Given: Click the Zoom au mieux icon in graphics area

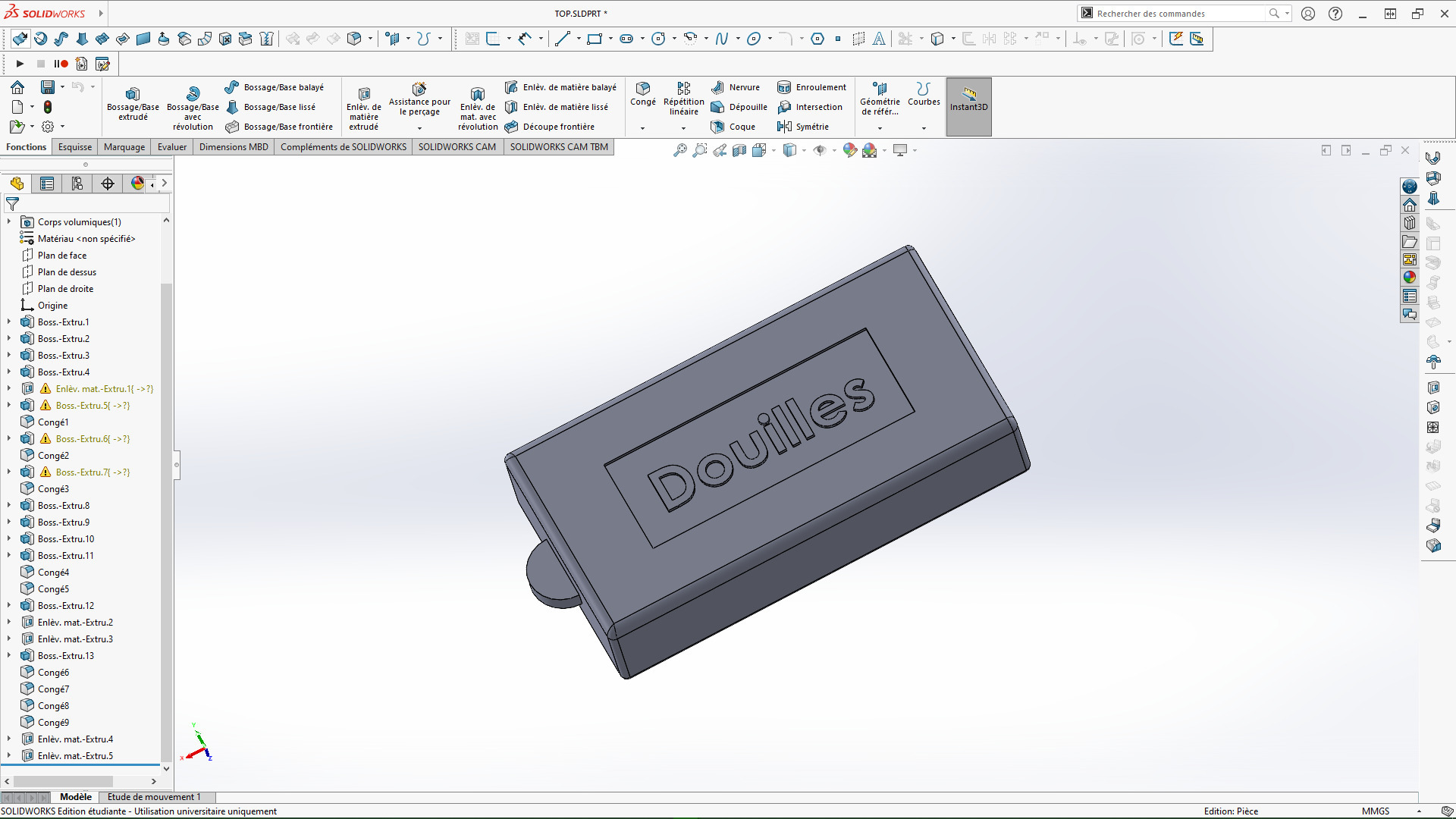Looking at the screenshot, I should click(x=680, y=150).
